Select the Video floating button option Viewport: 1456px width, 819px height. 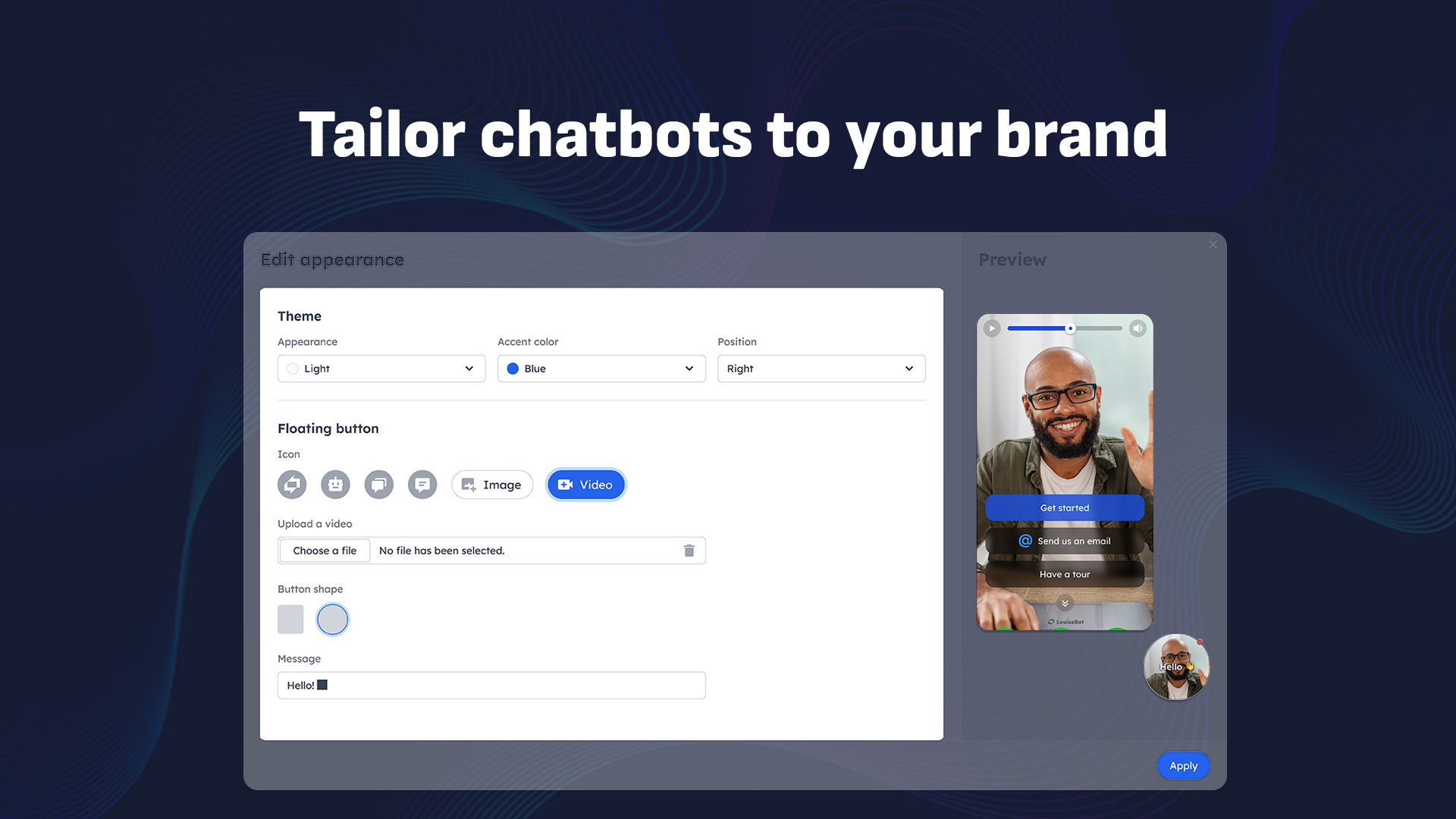585,484
